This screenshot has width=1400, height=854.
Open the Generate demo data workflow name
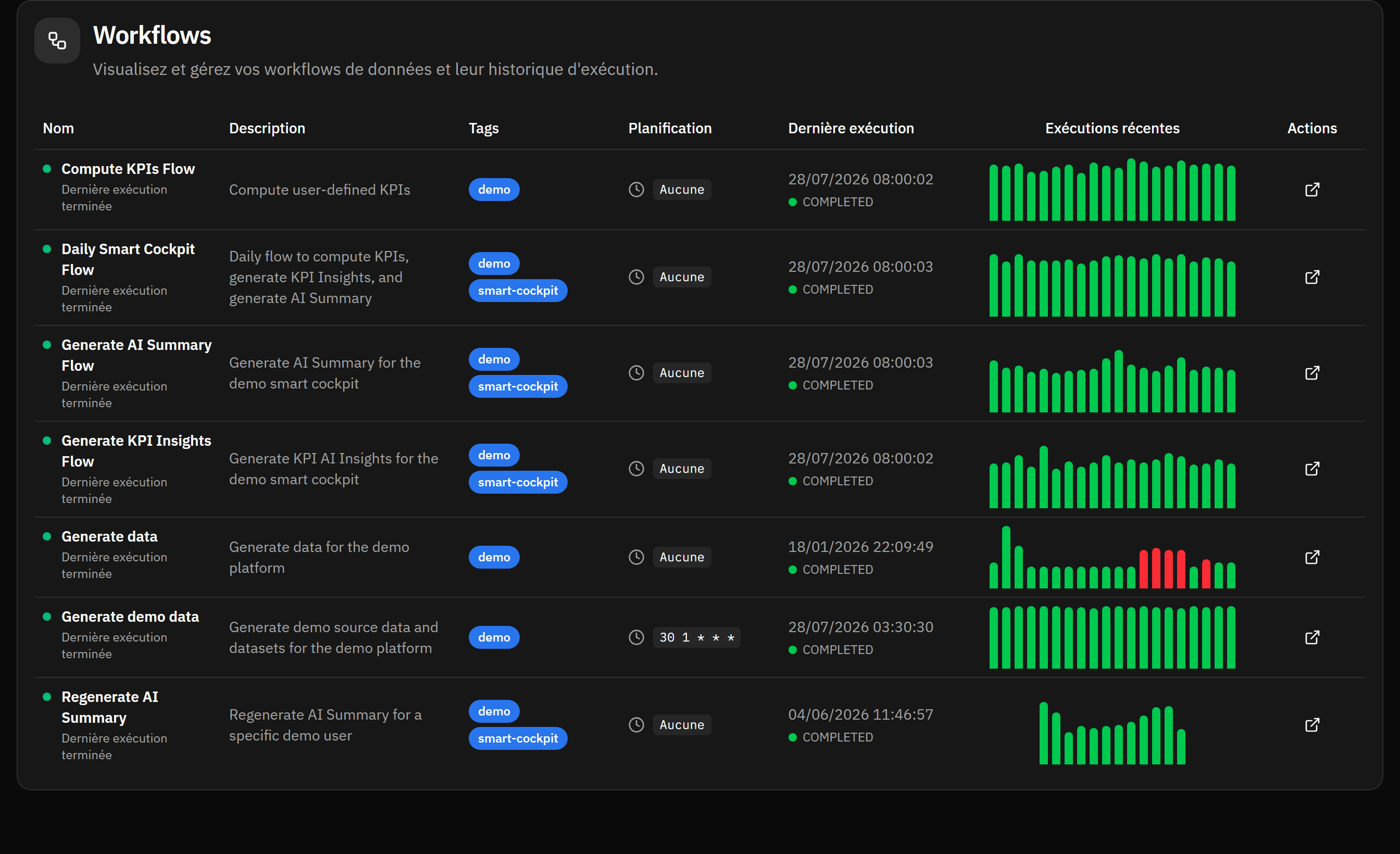(130, 617)
